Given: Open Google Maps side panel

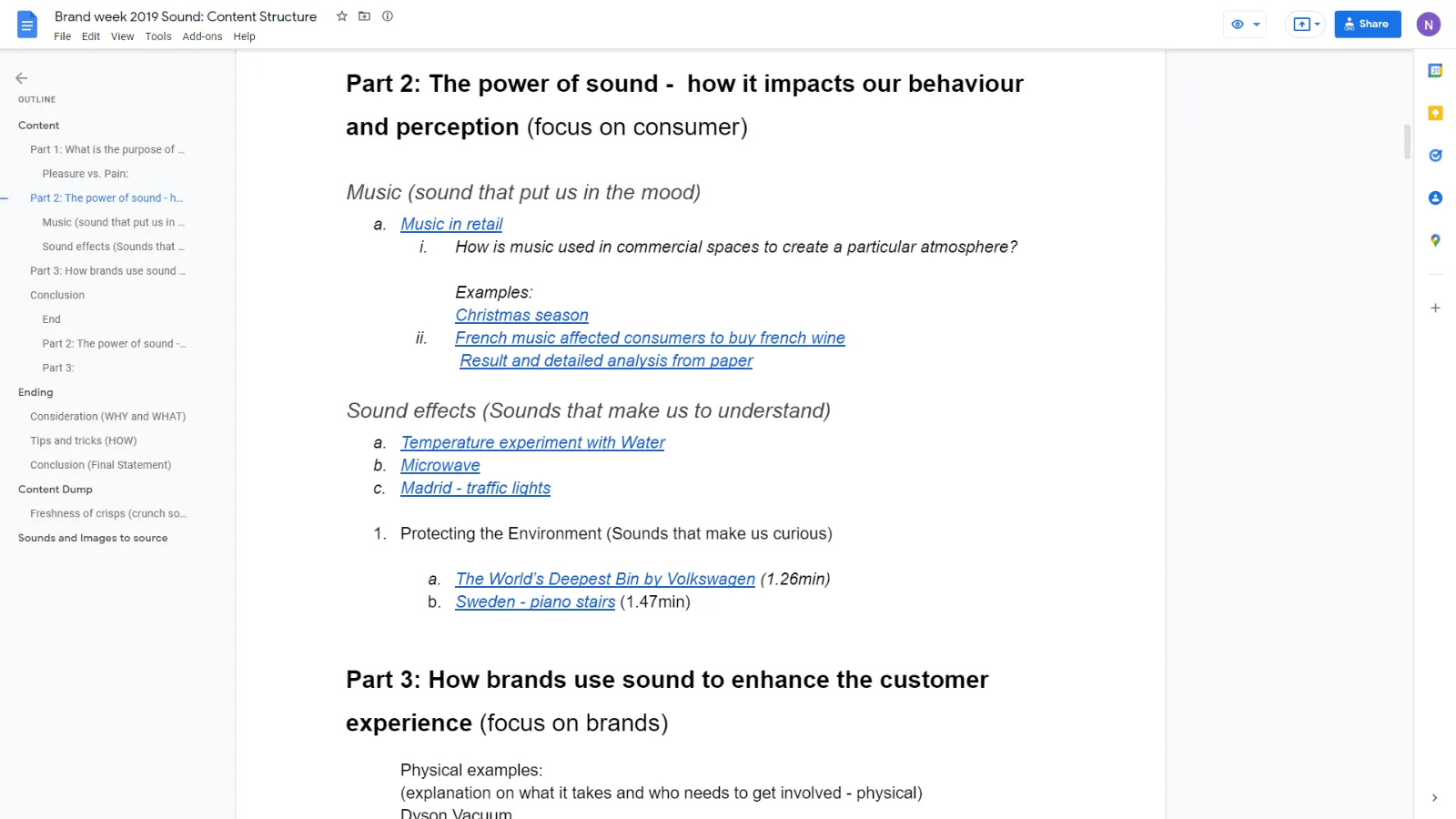Looking at the screenshot, I should pos(1435,240).
